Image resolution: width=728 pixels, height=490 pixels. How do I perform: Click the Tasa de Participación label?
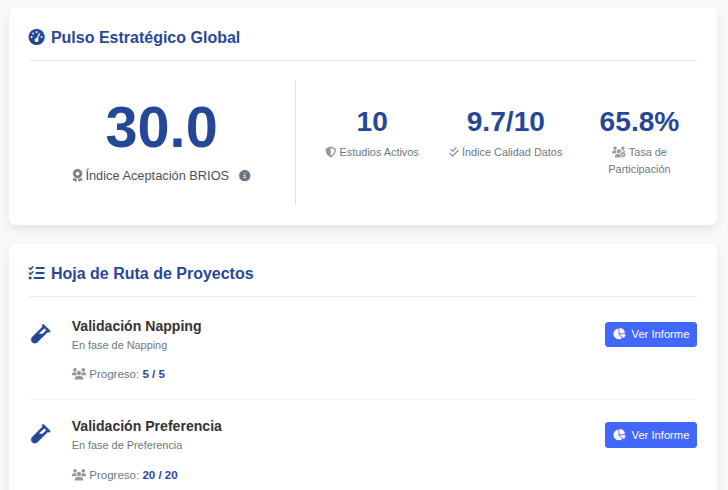(639, 161)
